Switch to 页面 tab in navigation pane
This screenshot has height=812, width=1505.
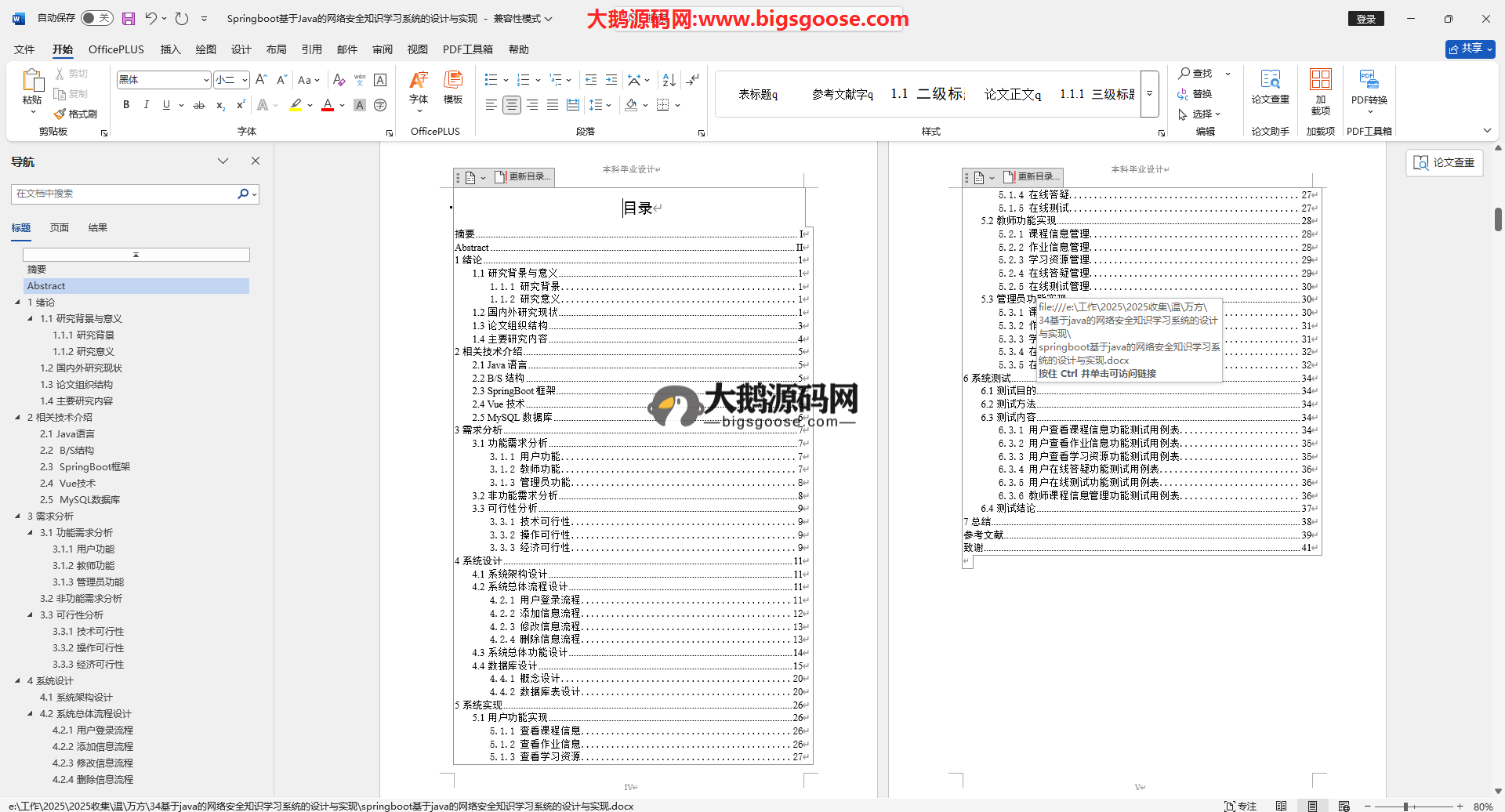60,228
